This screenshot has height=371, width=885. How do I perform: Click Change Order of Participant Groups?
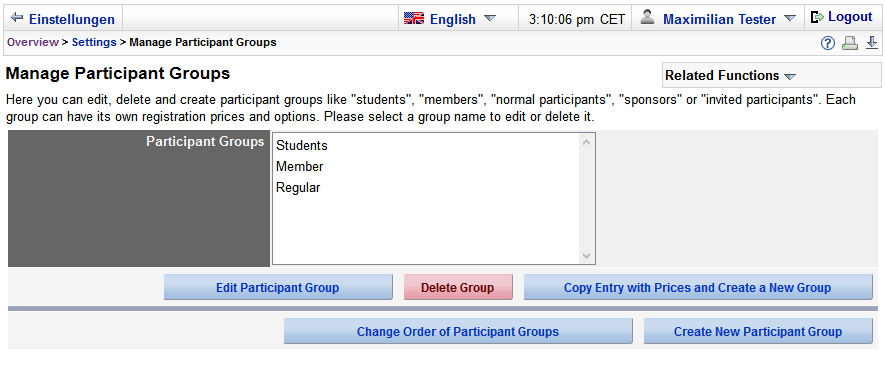click(458, 331)
